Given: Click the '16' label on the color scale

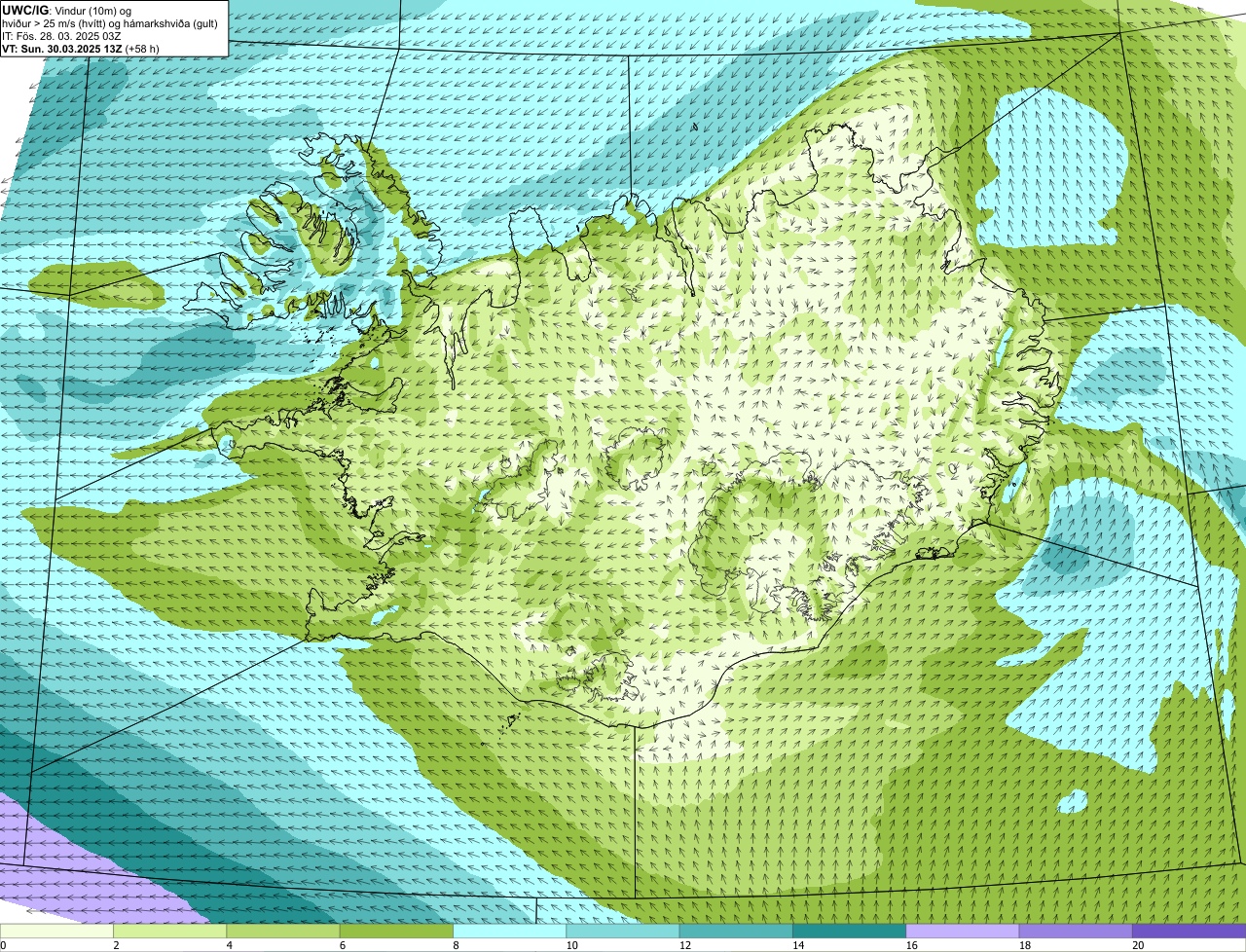Looking at the screenshot, I should click(911, 945).
